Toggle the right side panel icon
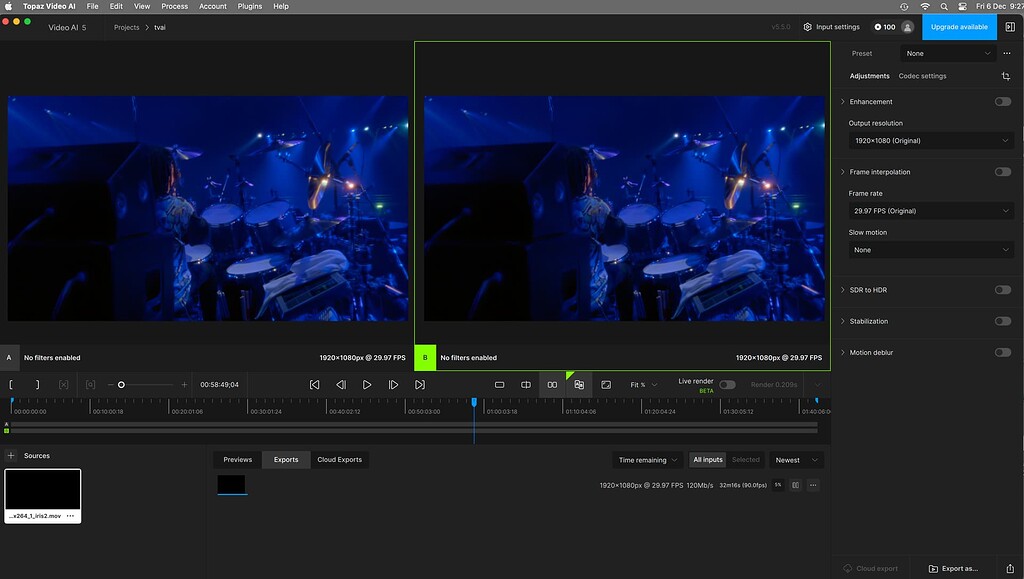Viewport: 1024px width, 579px height. (x=1010, y=27)
